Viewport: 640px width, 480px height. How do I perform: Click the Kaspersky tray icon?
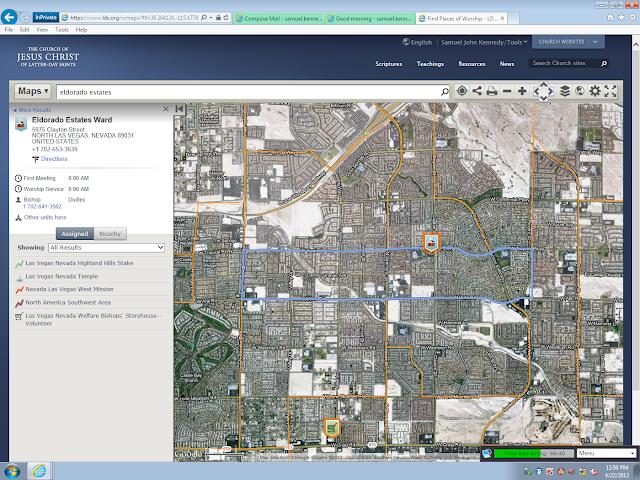550,471
